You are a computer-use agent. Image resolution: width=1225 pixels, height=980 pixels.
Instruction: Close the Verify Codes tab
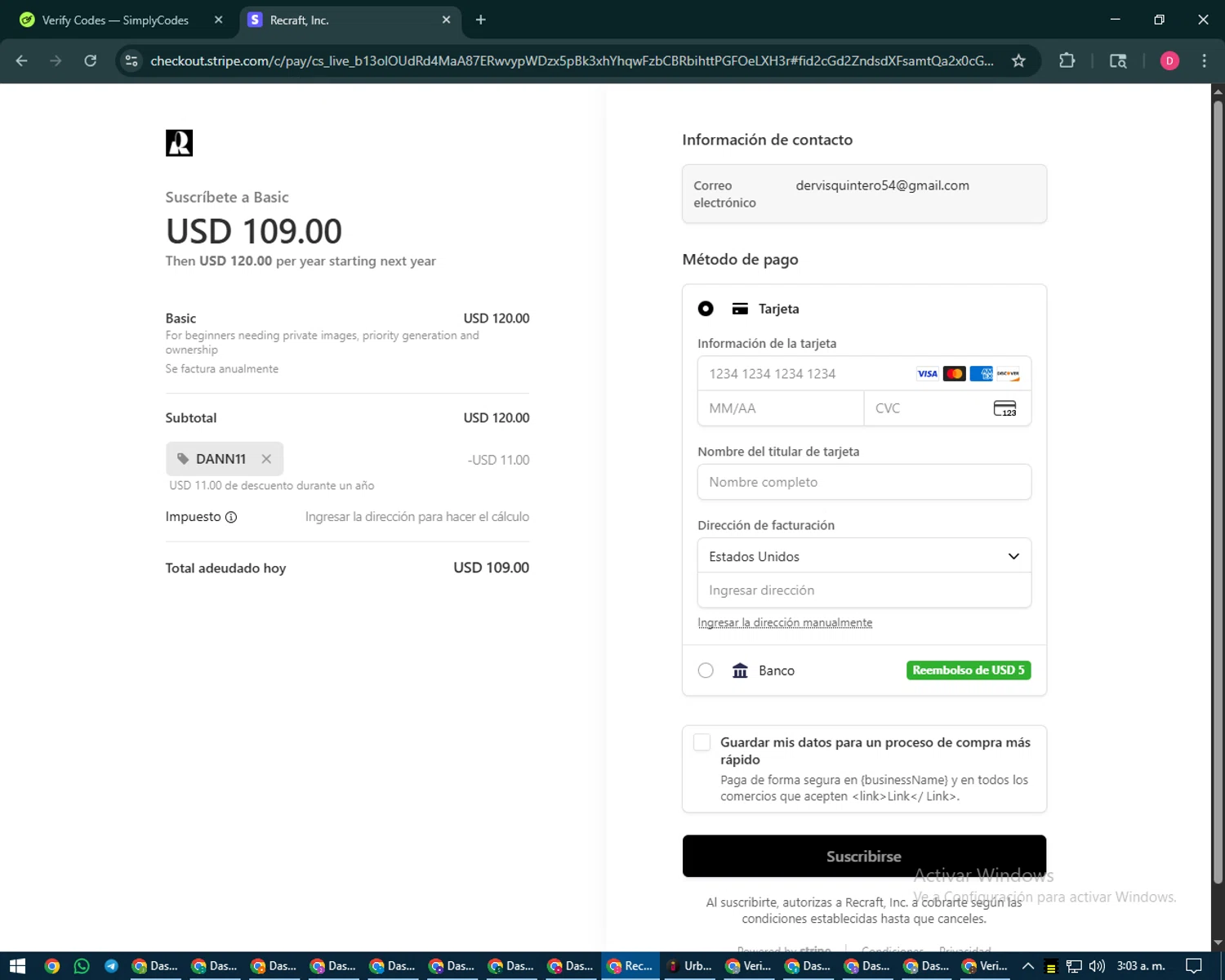coord(219,20)
